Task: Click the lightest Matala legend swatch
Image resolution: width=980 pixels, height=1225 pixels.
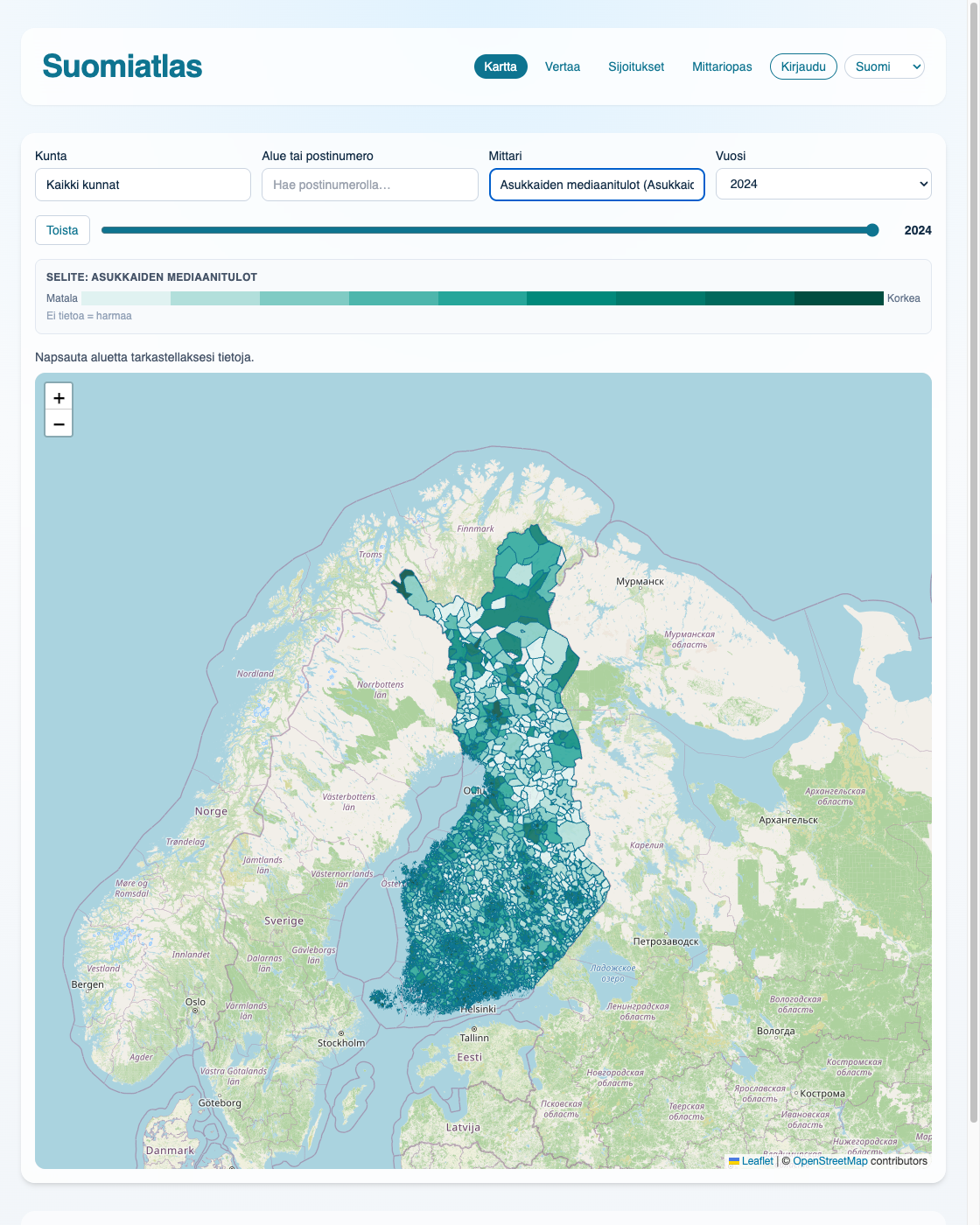Action: point(126,298)
